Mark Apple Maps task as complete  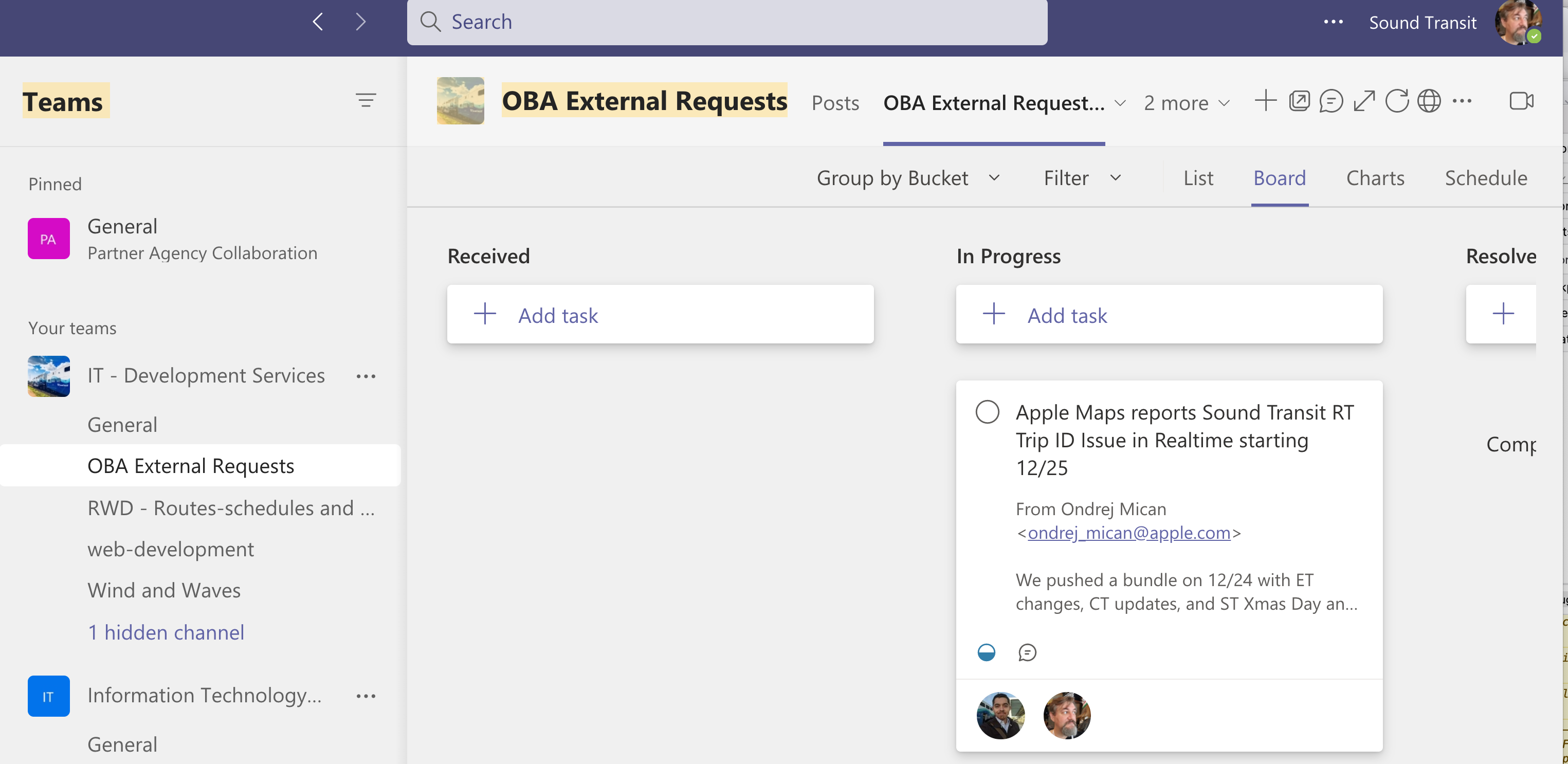(987, 412)
